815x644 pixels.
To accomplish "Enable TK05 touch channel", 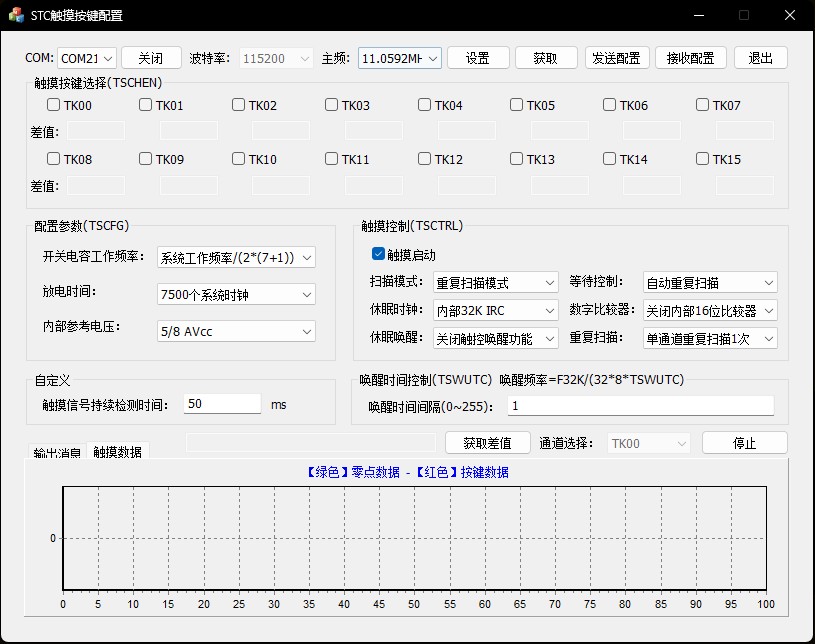I will [x=517, y=104].
